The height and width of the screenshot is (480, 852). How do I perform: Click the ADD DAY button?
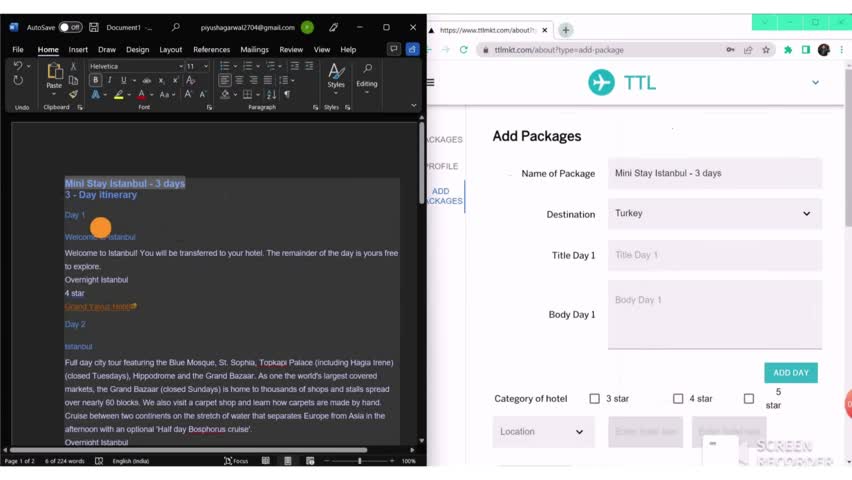click(791, 373)
